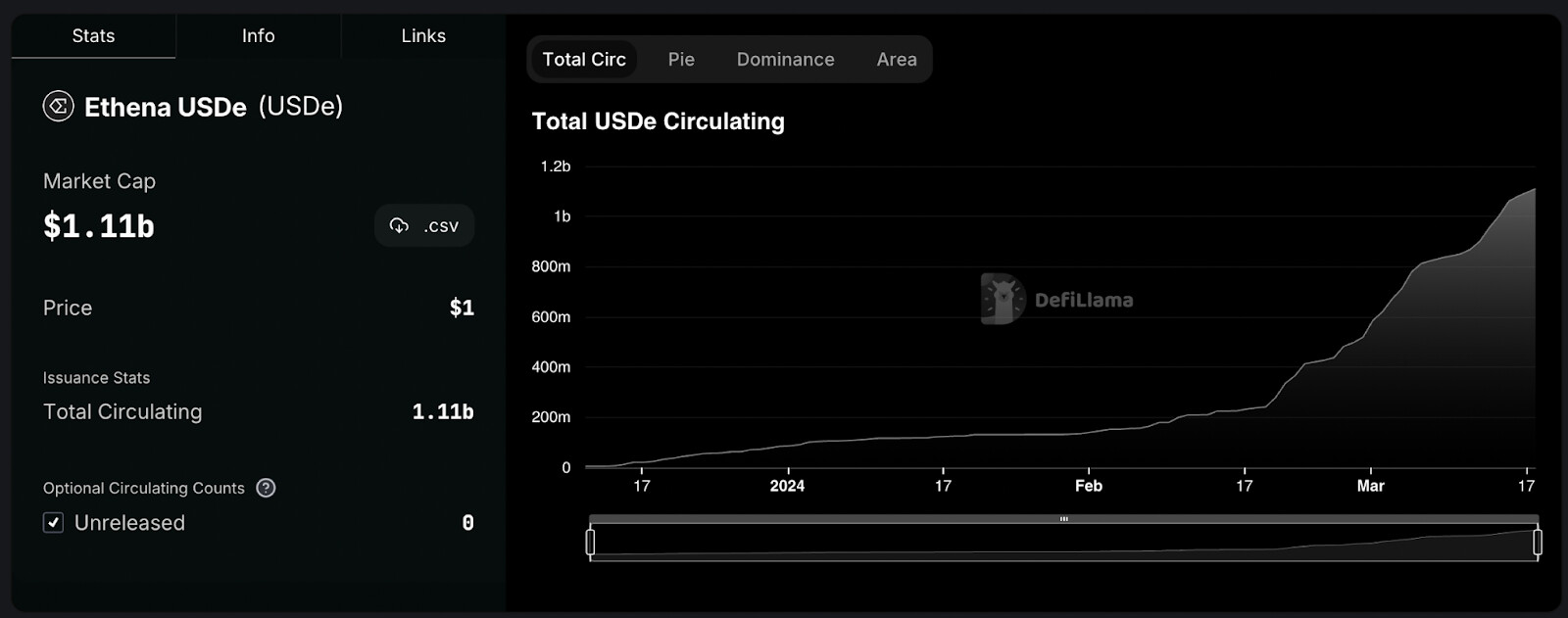Viewport: 1568px width, 618px height.
Task: Open the Links tab
Action: point(423,36)
